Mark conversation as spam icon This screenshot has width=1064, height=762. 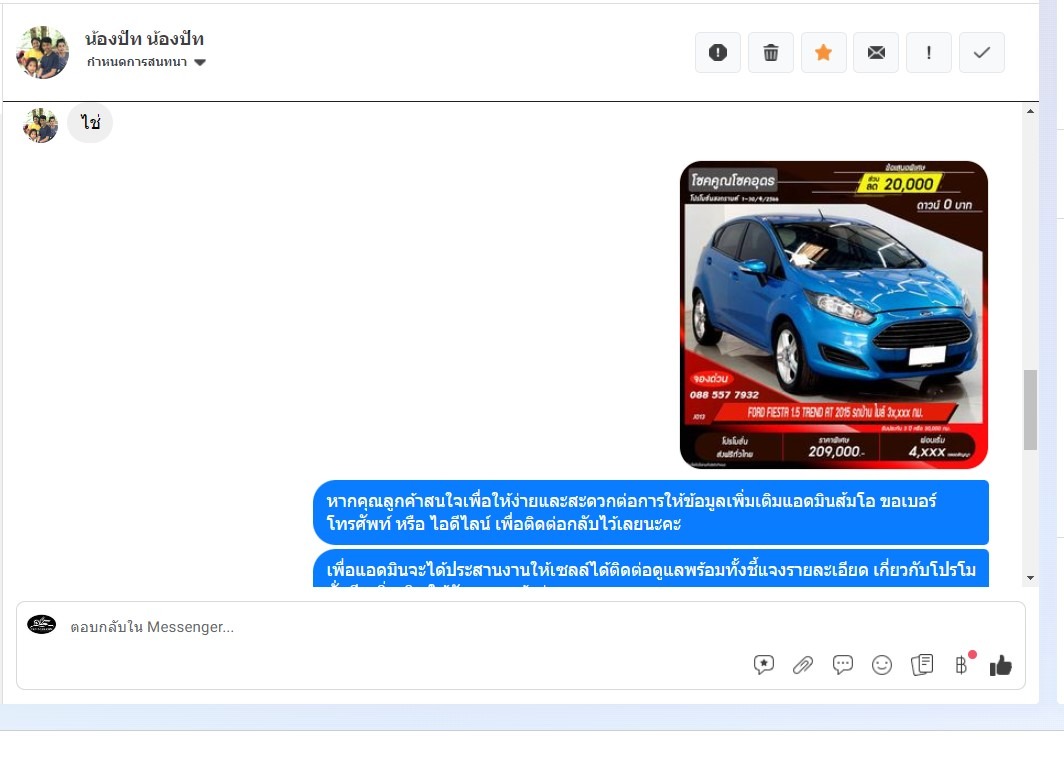(717, 52)
